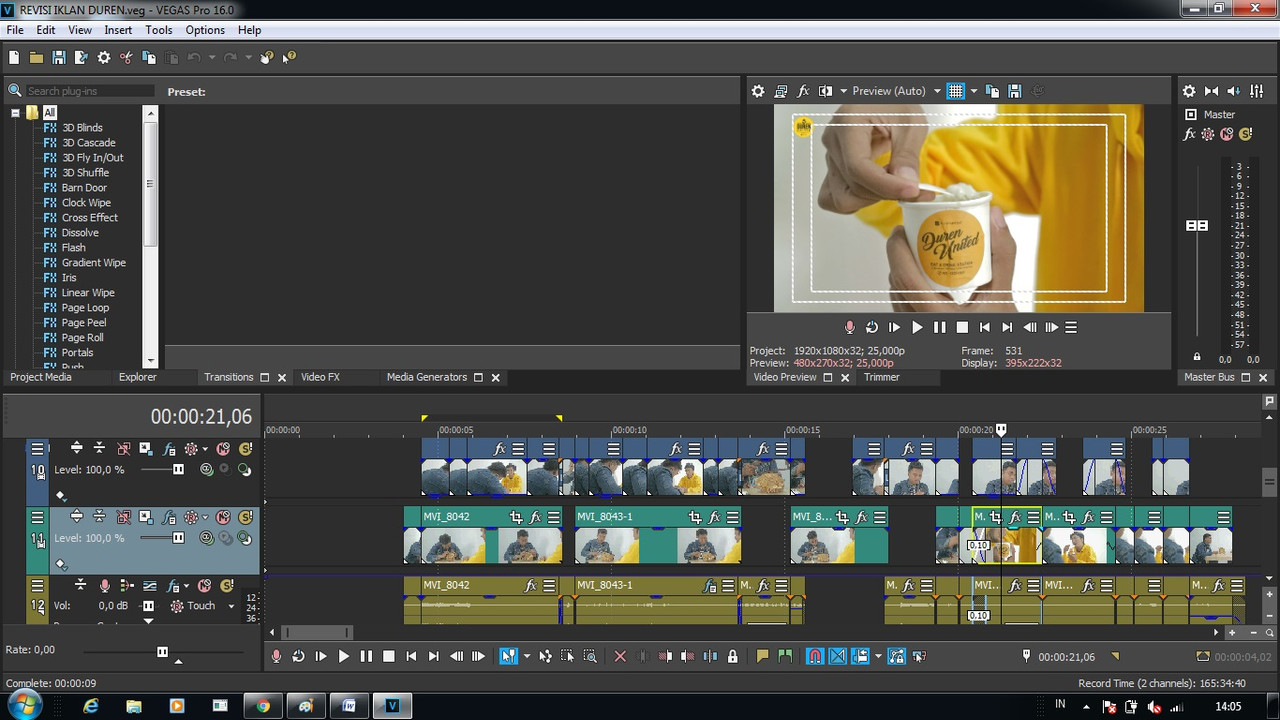This screenshot has width=1280, height=720.
Task: Open event pan/crop on MVI_8042 video clip
Action: pos(516,517)
